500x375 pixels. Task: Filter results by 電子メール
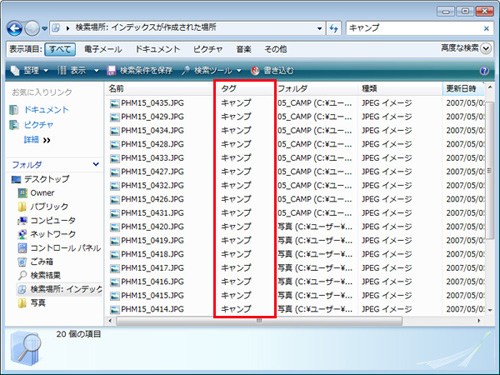pos(103,49)
